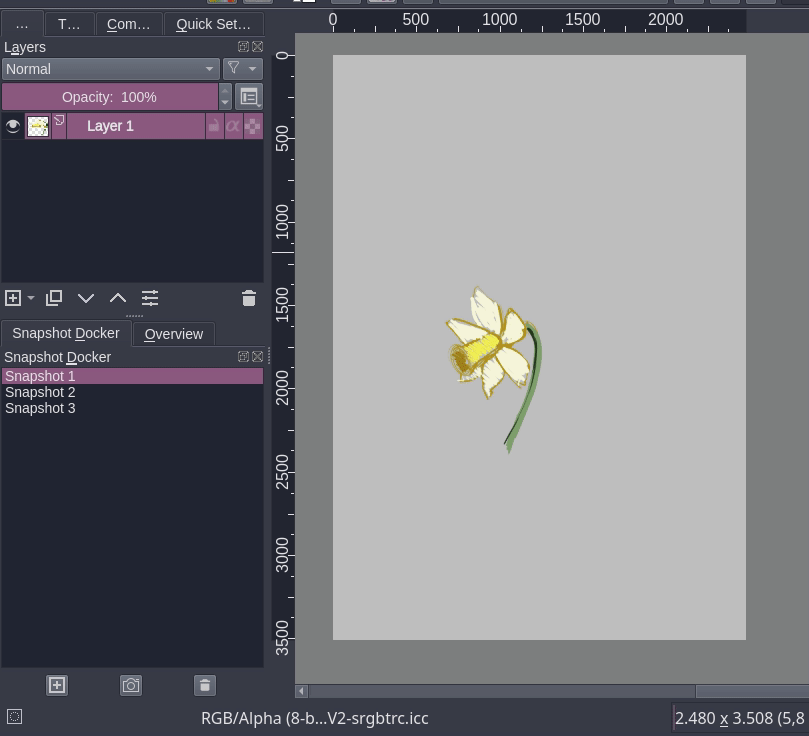The image size is (809, 736).
Task: Move layer up with the up chevron
Action: (x=118, y=298)
